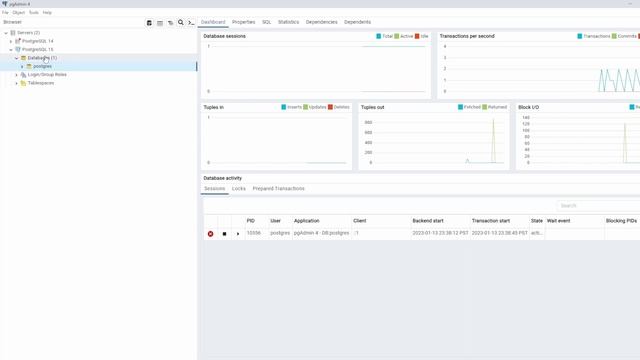Expand the postgres database node
This screenshot has height=360, width=640.
tap(22, 66)
